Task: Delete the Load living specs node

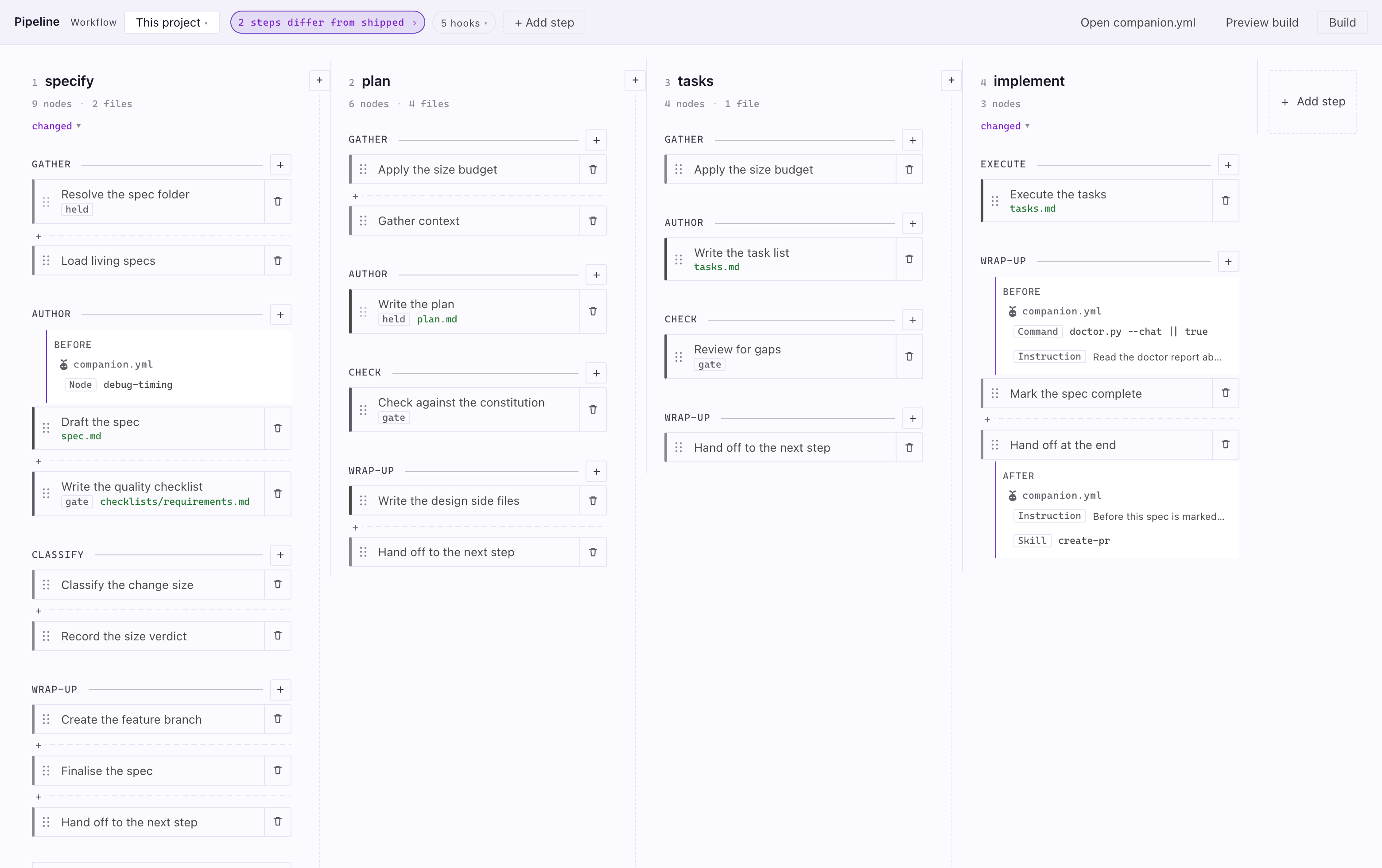Action: [x=278, y=261]
